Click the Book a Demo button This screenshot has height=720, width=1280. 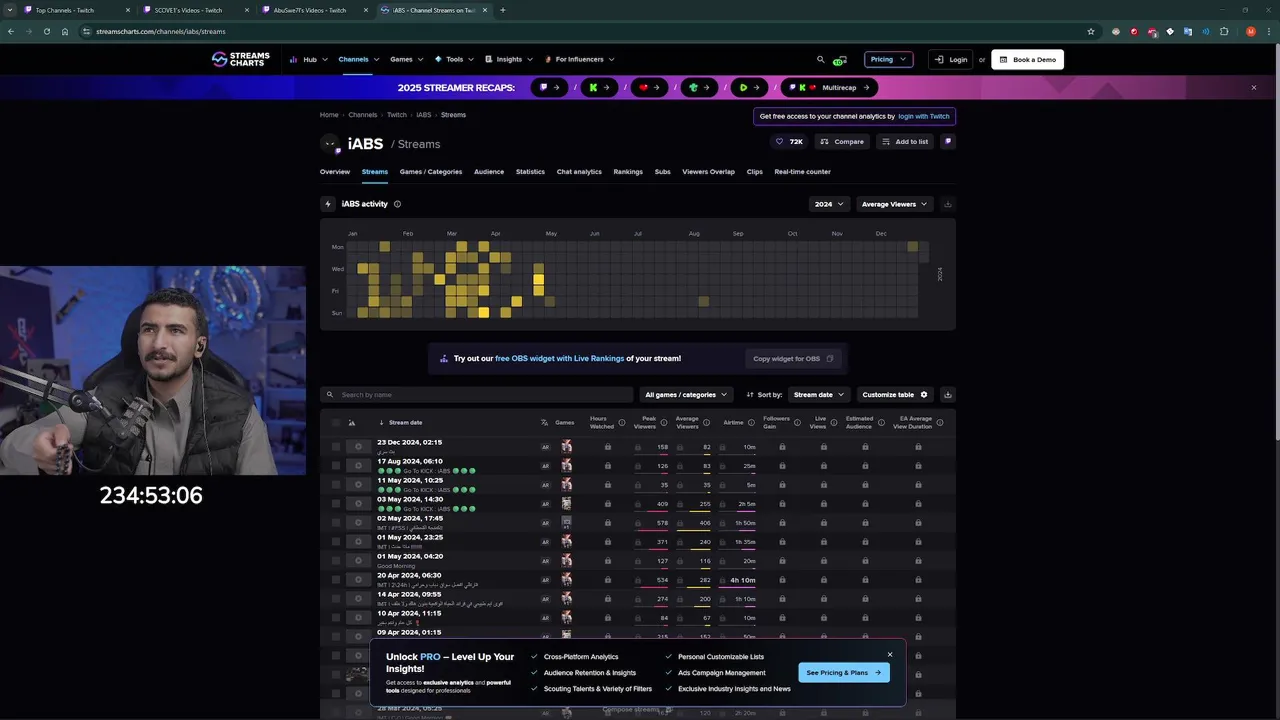(1027, 59)
